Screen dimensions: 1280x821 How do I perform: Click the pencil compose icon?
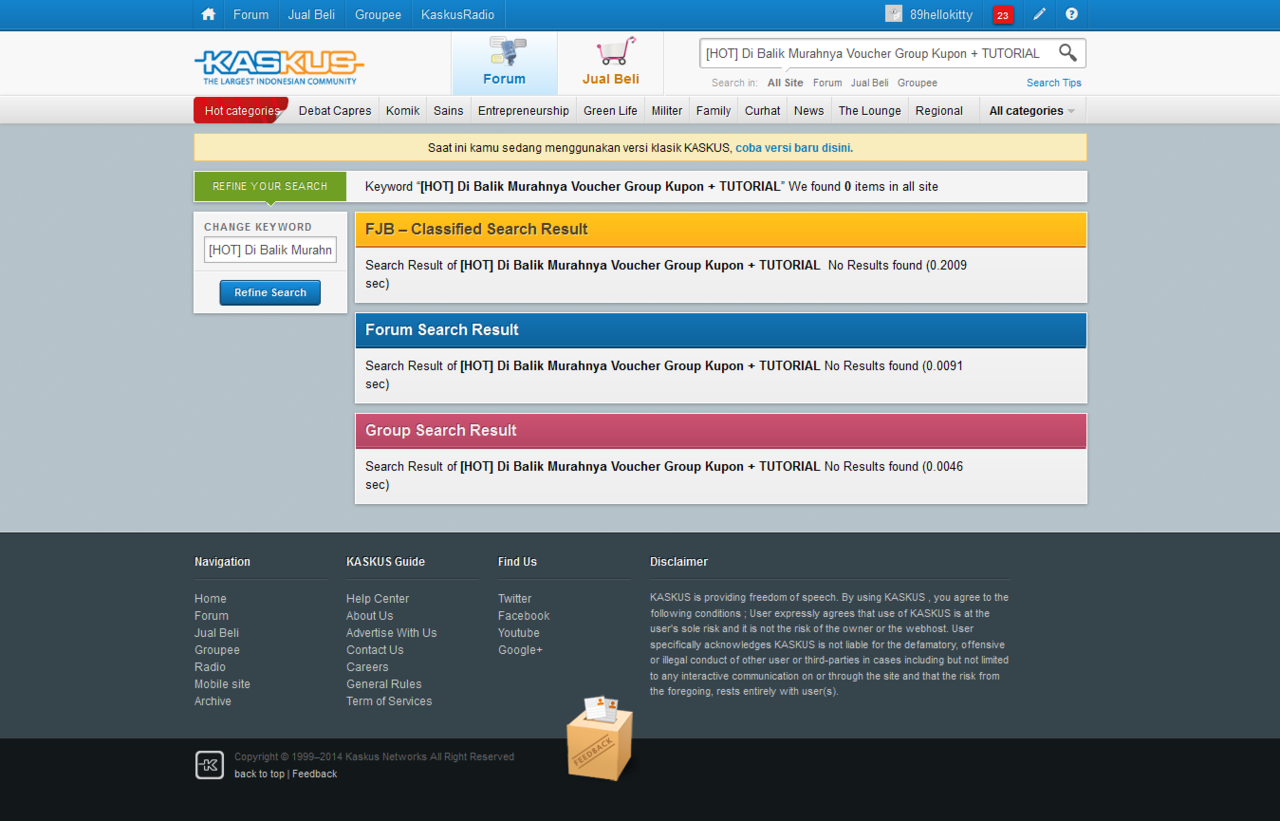pyautogui.click(x=1040, y=15)
